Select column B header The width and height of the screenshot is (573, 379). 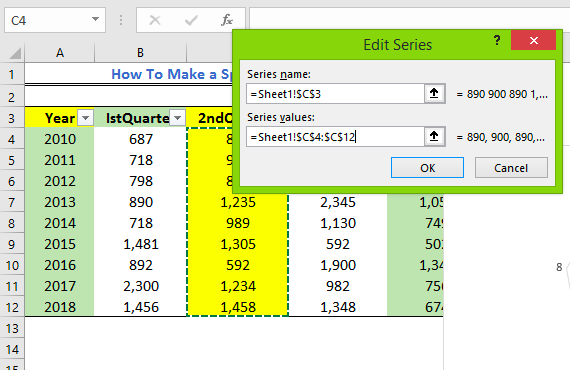[140, 53]
